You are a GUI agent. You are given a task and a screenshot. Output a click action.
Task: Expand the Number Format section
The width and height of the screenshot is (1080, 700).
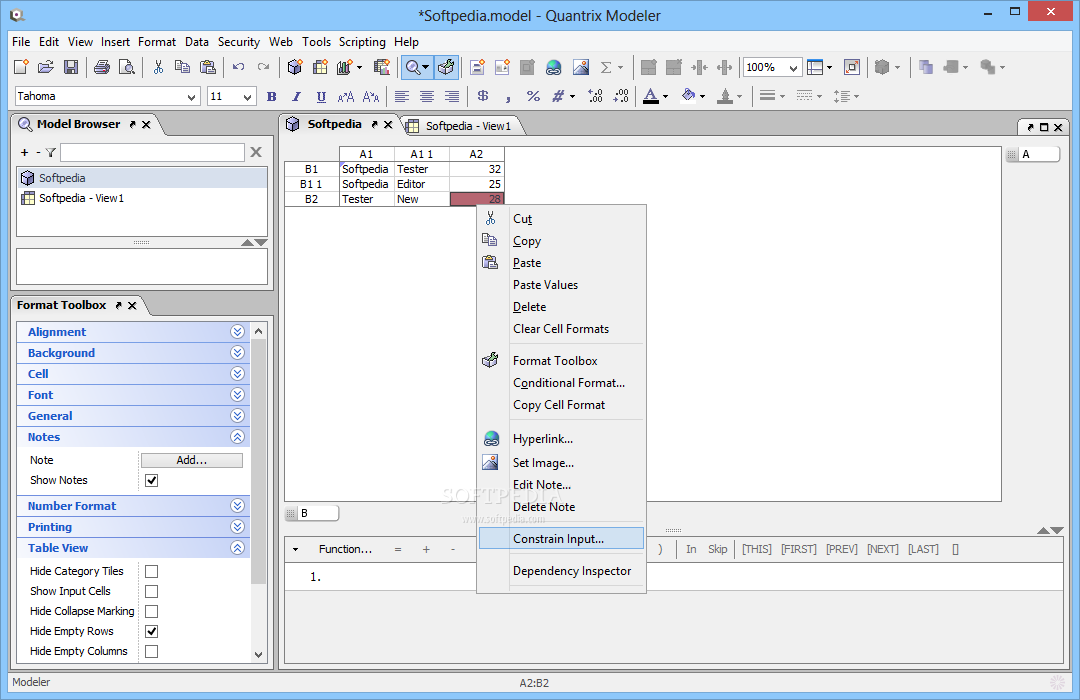238,506
